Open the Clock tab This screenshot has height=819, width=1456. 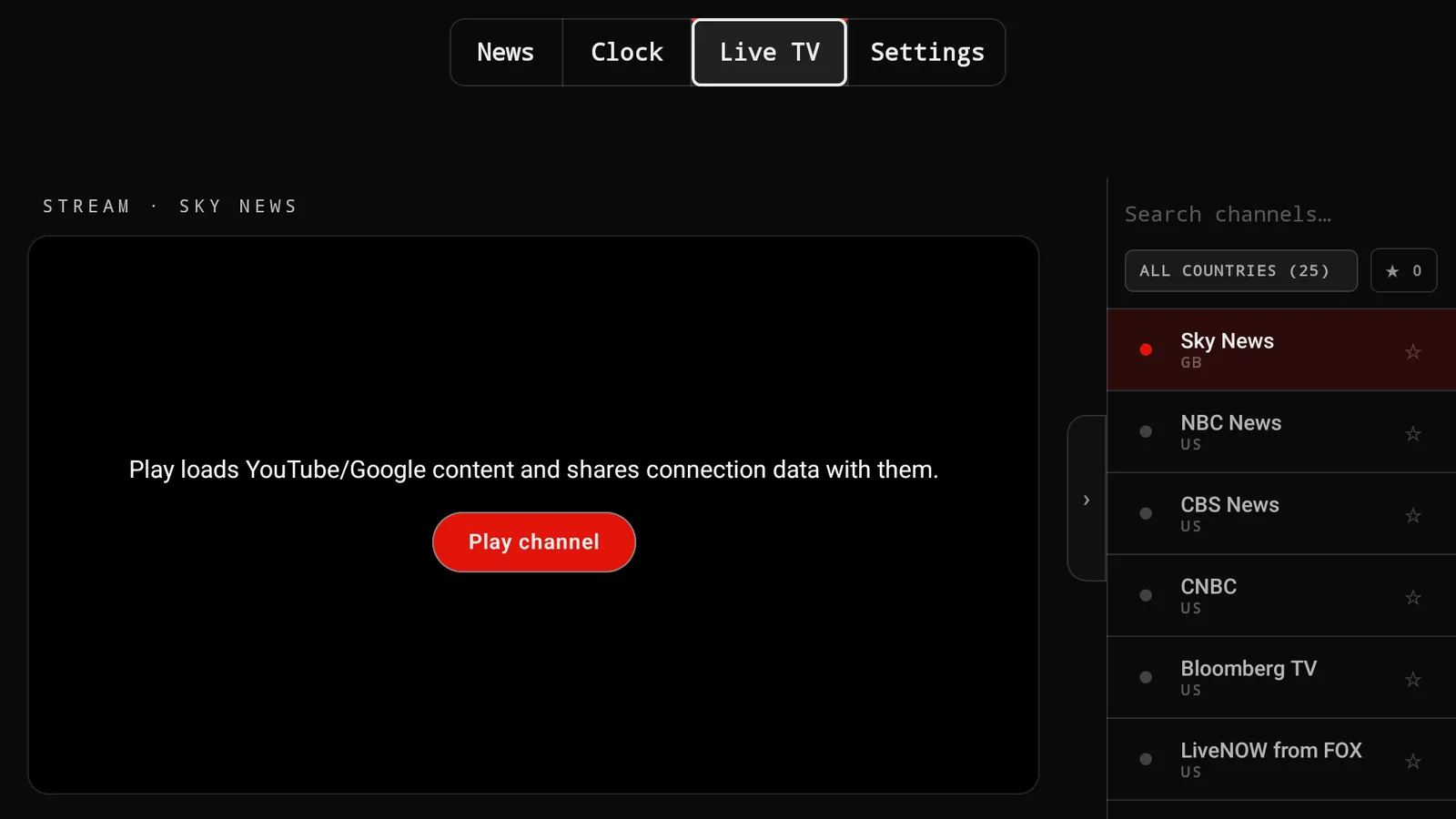tap(627, 52)
